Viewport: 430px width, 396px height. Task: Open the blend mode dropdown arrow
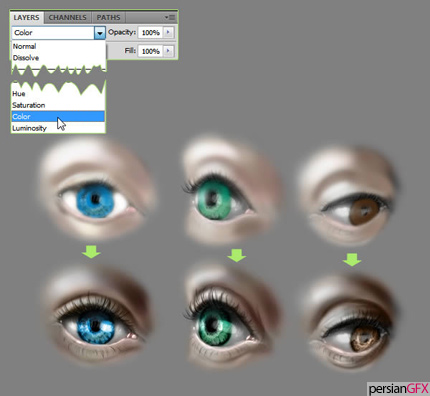[x=100, y=33]
